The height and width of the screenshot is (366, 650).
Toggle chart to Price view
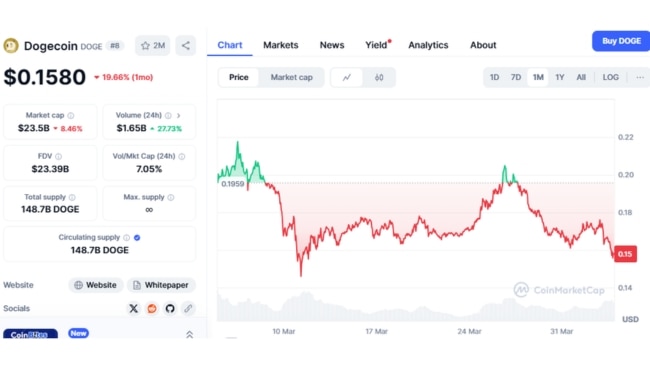239,78
